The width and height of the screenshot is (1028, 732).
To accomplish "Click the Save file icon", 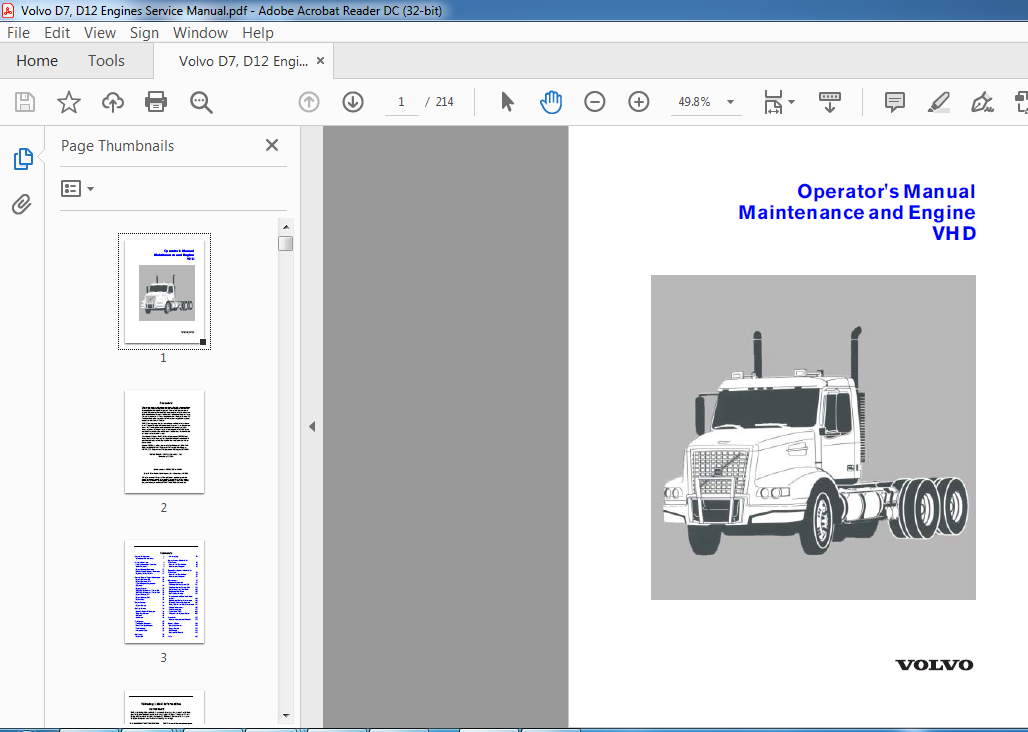I will coord(25,102).
